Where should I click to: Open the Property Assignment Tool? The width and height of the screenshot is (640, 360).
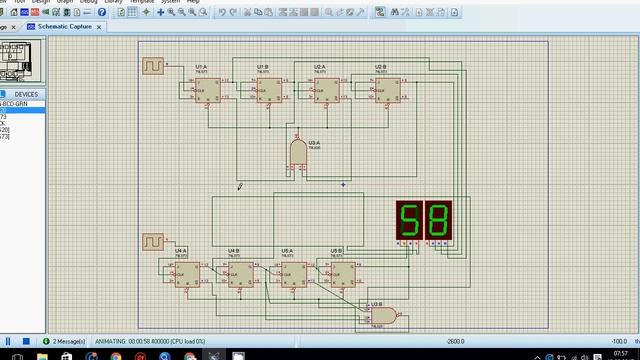click(405, 12)
